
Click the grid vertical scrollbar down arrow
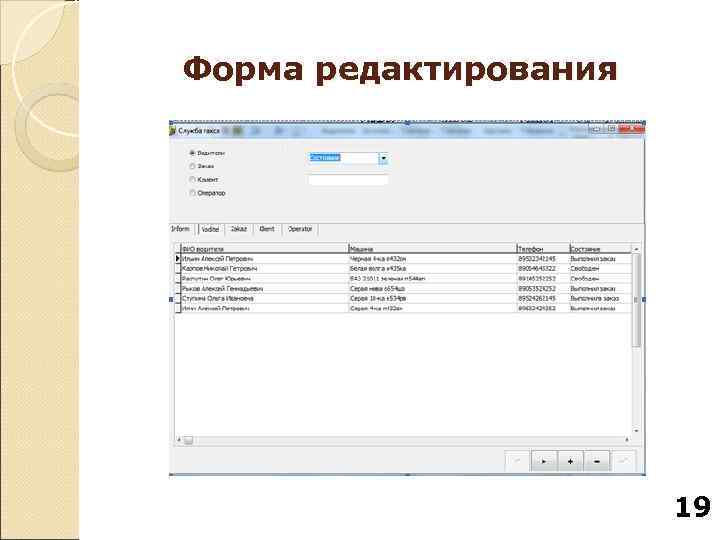click(636, 431)
